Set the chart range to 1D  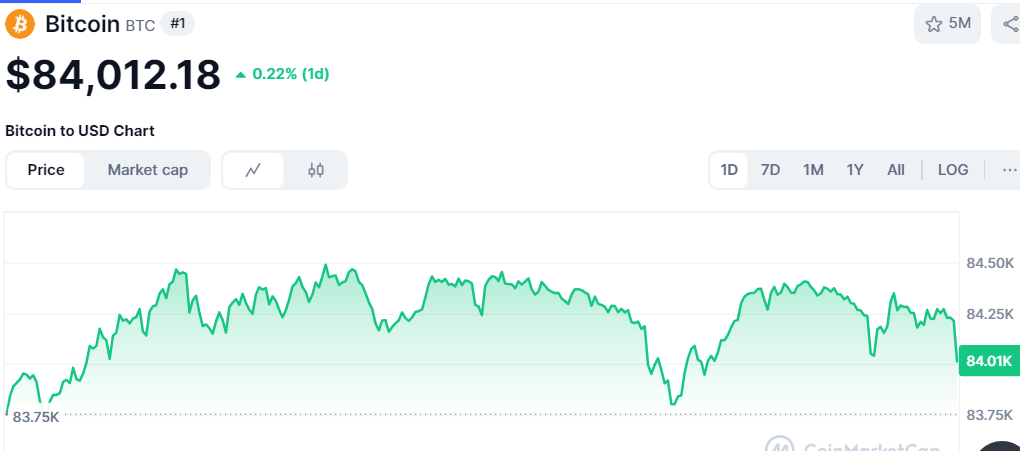click(729, 170)
